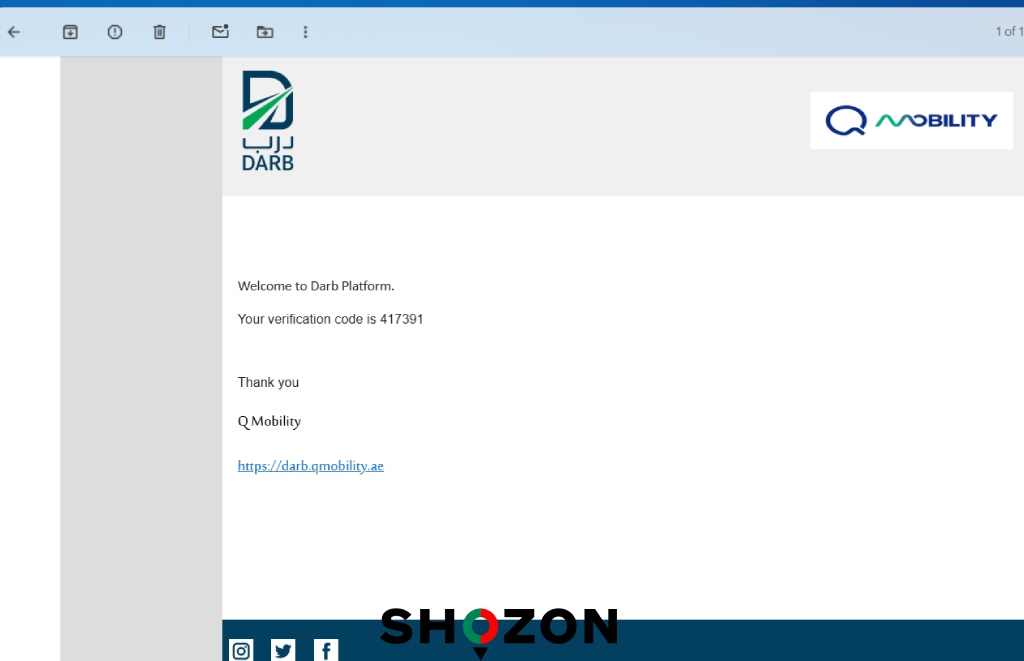Click the SHOZON watermark logo
Screen dimensions: 1024x661
tap(498, 627)
